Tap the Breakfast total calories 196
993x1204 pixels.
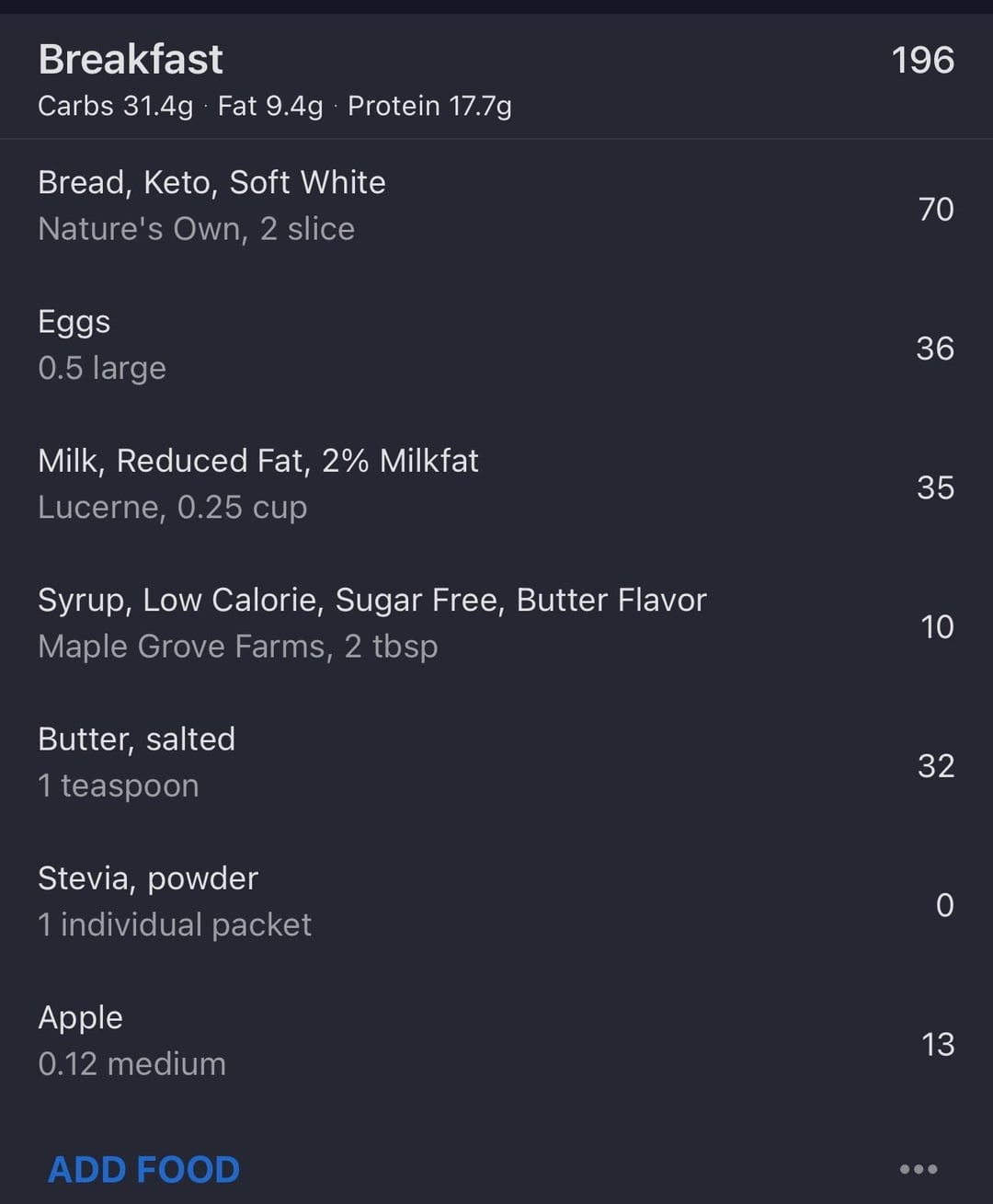pos(922,61)
